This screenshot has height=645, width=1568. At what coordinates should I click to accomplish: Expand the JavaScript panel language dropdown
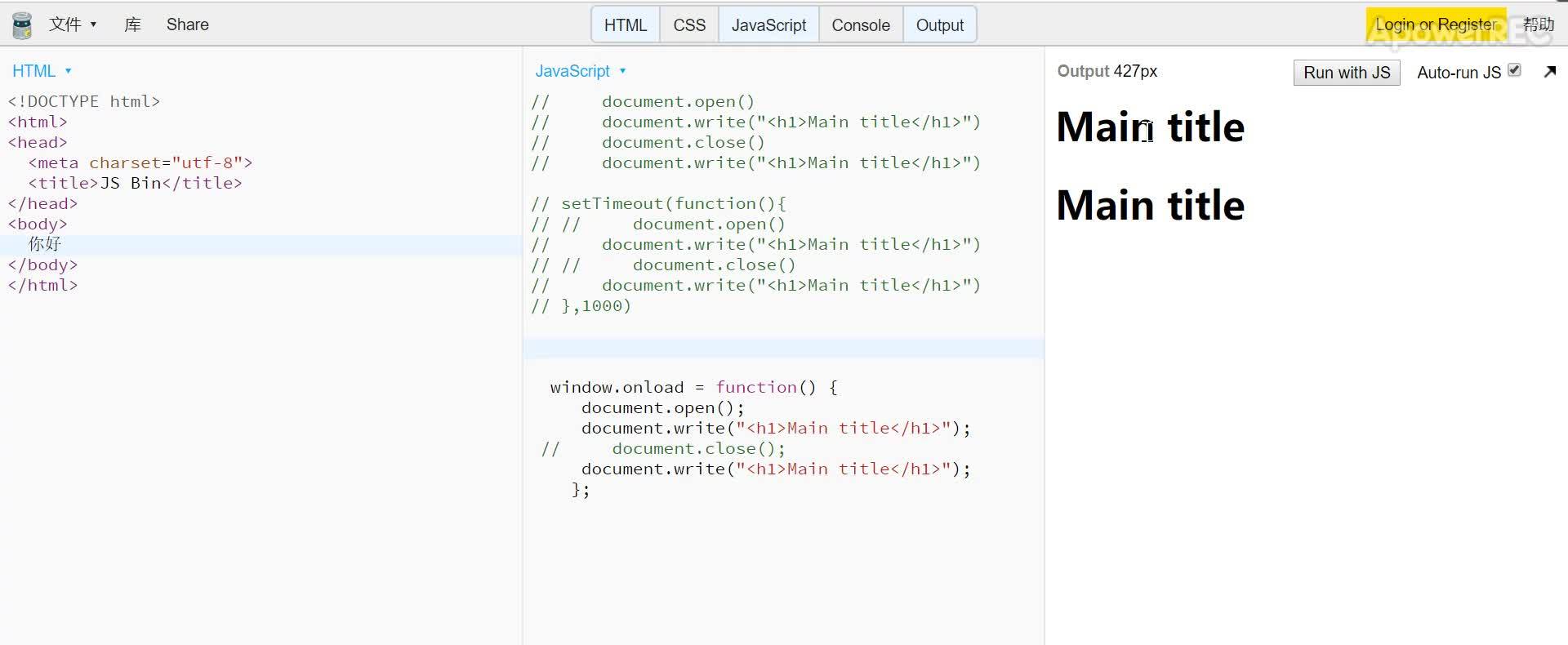coord(581,71)
